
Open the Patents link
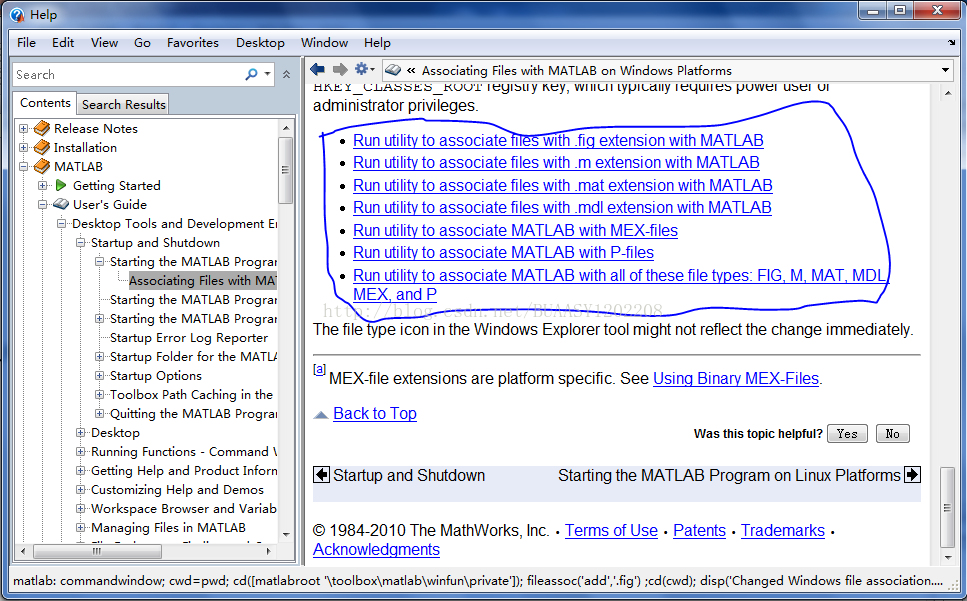[699, 531]
